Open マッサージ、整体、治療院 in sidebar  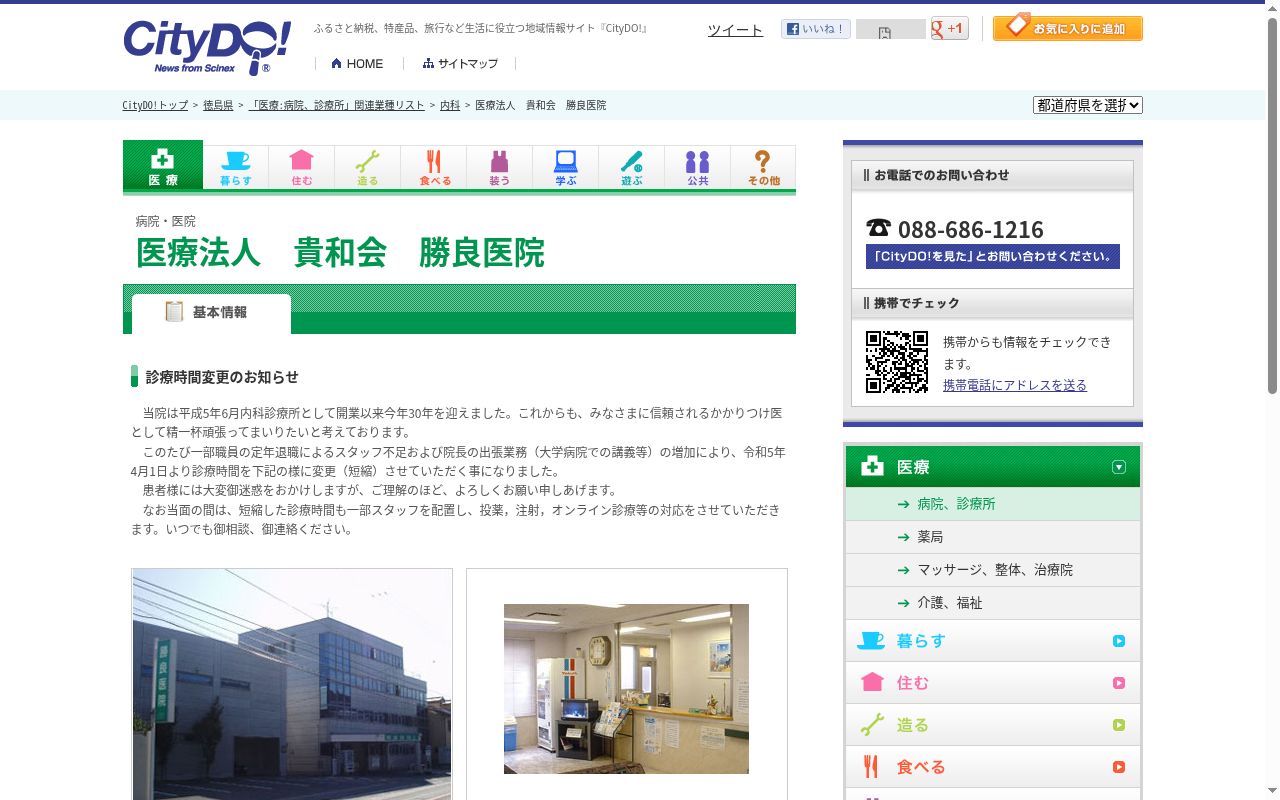992,570
